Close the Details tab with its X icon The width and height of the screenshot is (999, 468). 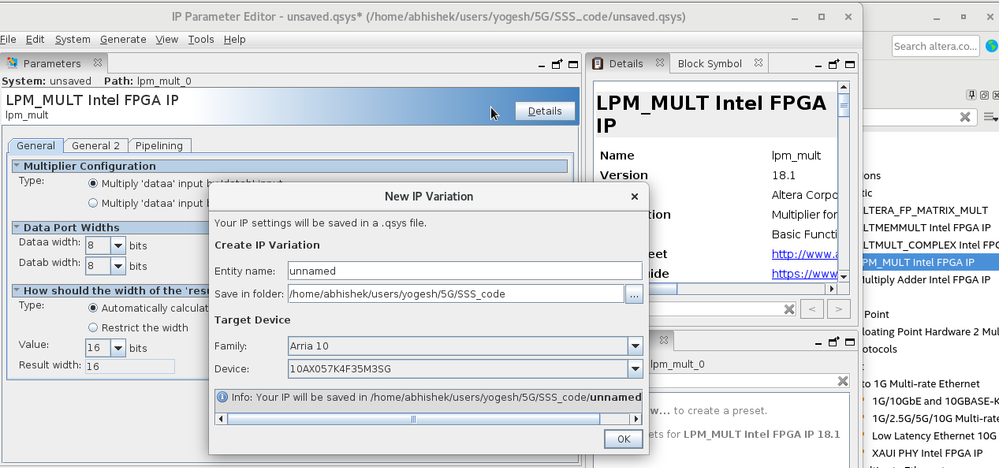[x=660, y=62]
